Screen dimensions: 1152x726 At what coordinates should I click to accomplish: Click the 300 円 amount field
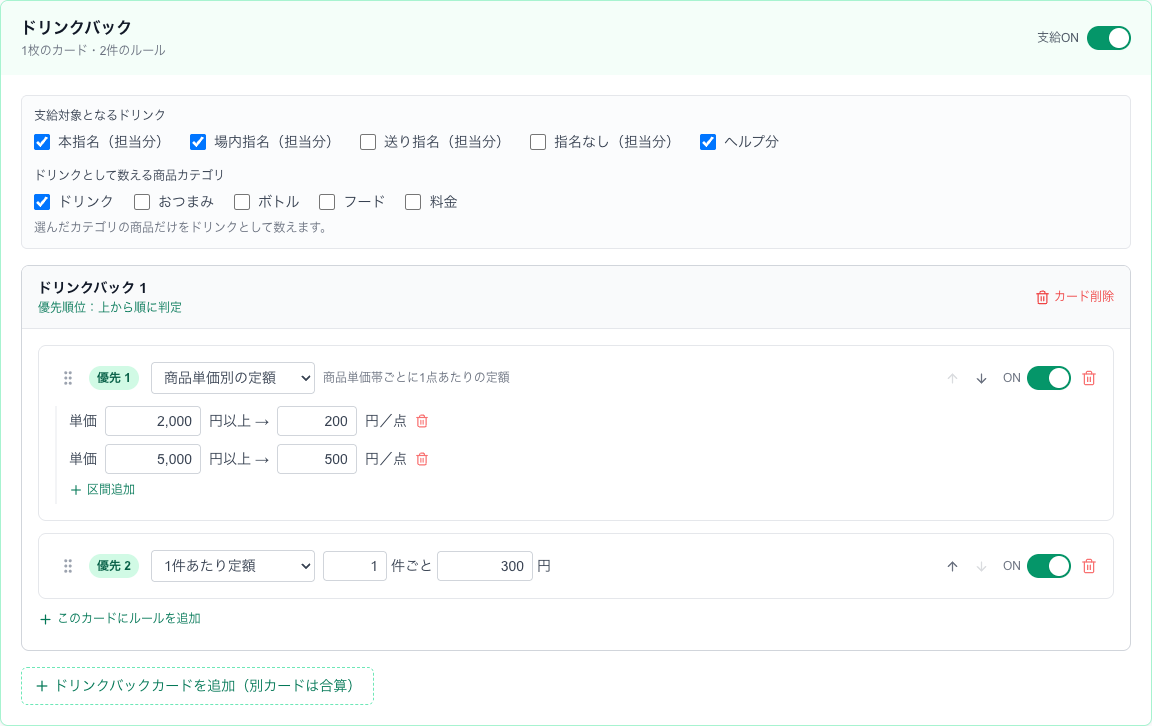[x=485, y=567]
